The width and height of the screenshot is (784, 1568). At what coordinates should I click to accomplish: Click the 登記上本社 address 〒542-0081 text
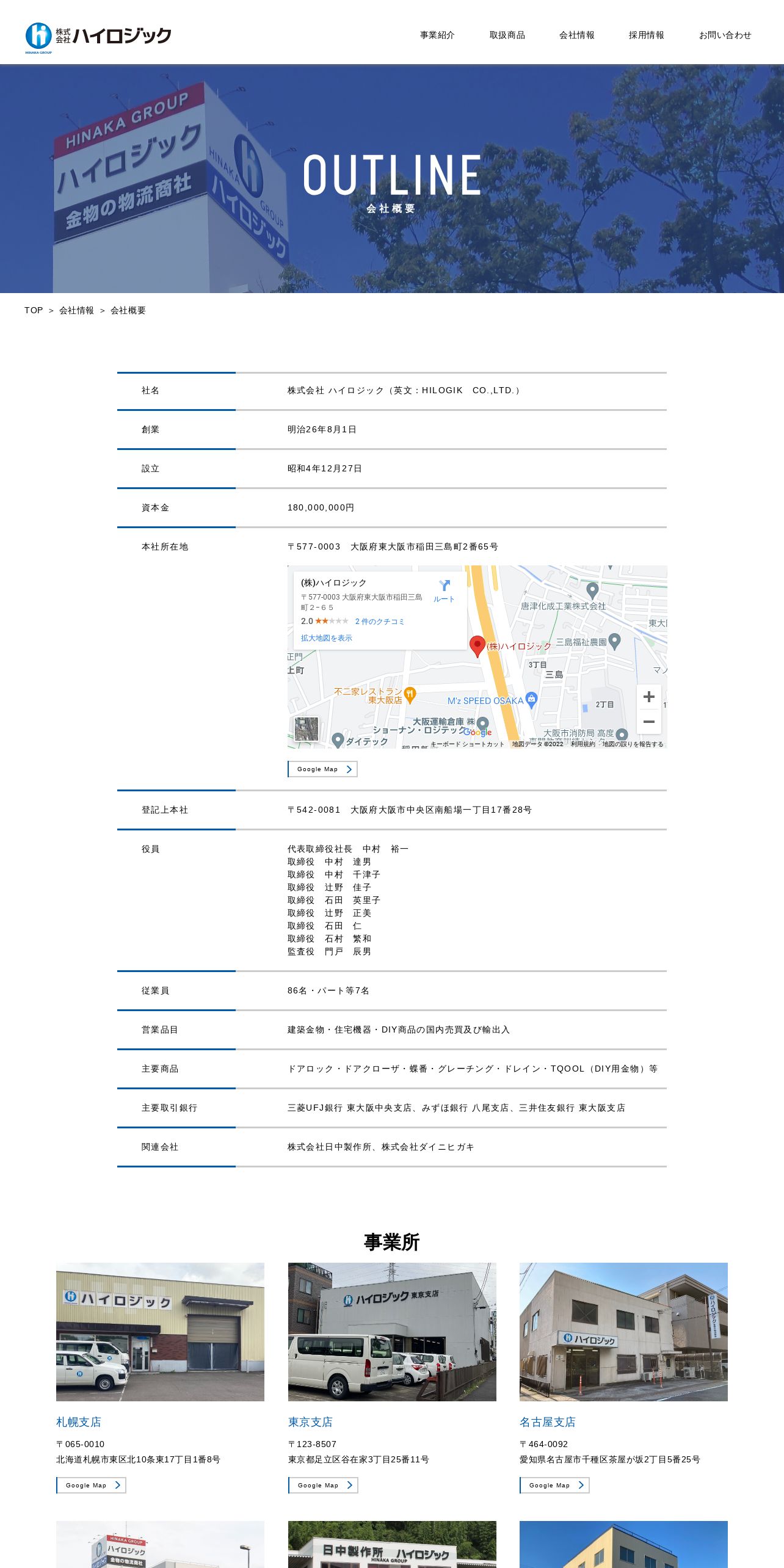click(410, 810)
